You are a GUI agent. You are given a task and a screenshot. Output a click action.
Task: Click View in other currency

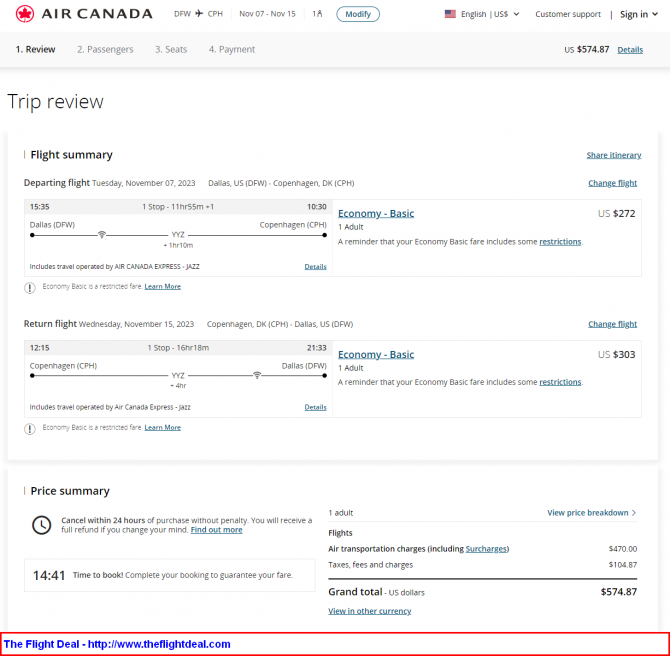click(370, 611)
